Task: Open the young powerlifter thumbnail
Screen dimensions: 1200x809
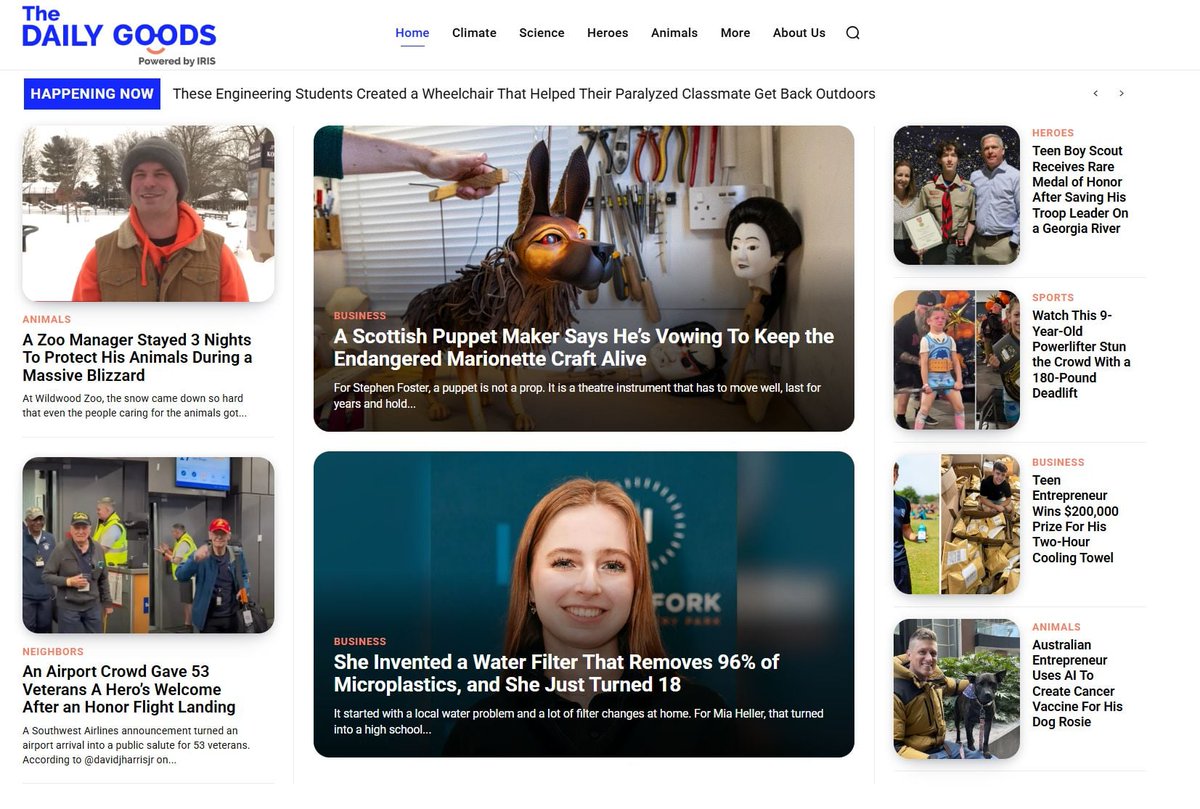Action: pos(956,360)
